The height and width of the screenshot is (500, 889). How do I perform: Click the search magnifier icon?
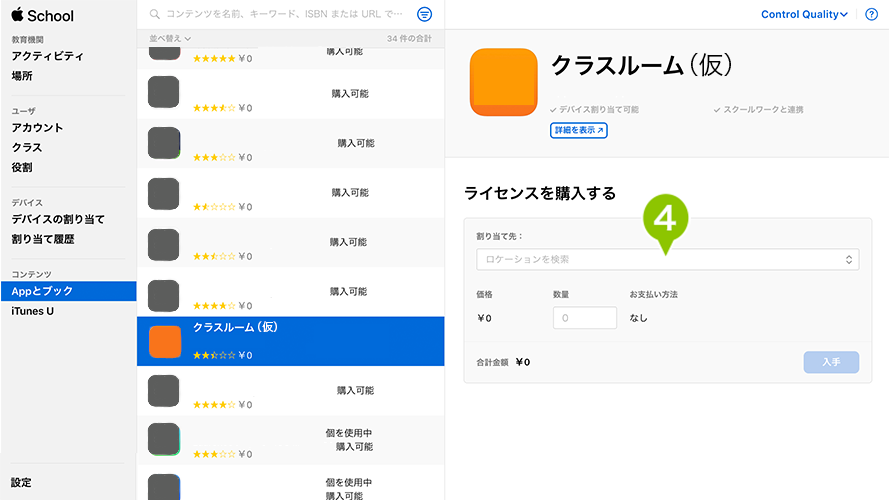coord(154,14)
